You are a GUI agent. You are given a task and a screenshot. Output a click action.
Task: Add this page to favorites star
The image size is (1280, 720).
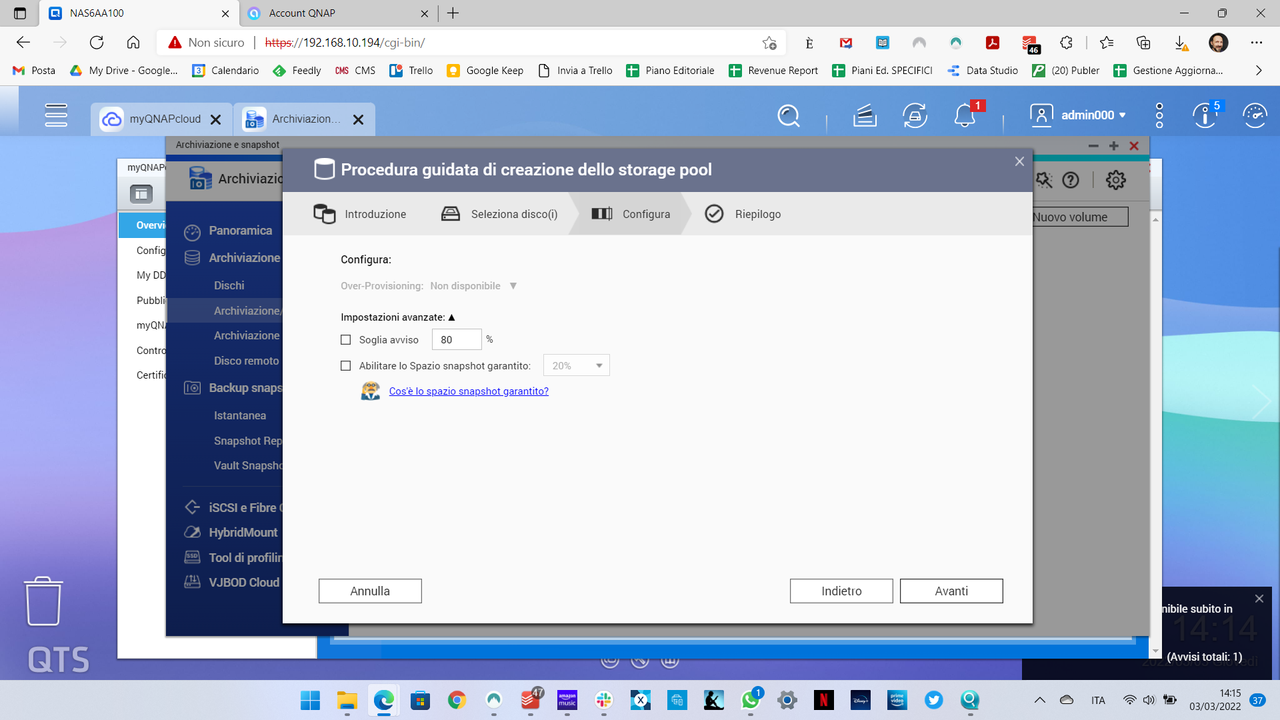pos(769,43)
